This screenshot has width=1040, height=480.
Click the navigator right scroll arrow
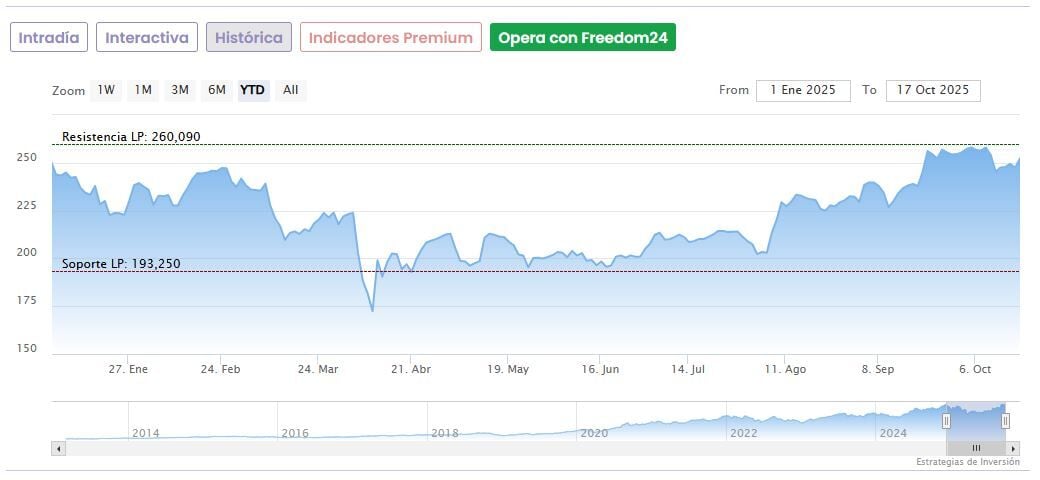pyautogui.click(x=1014, y=448)
